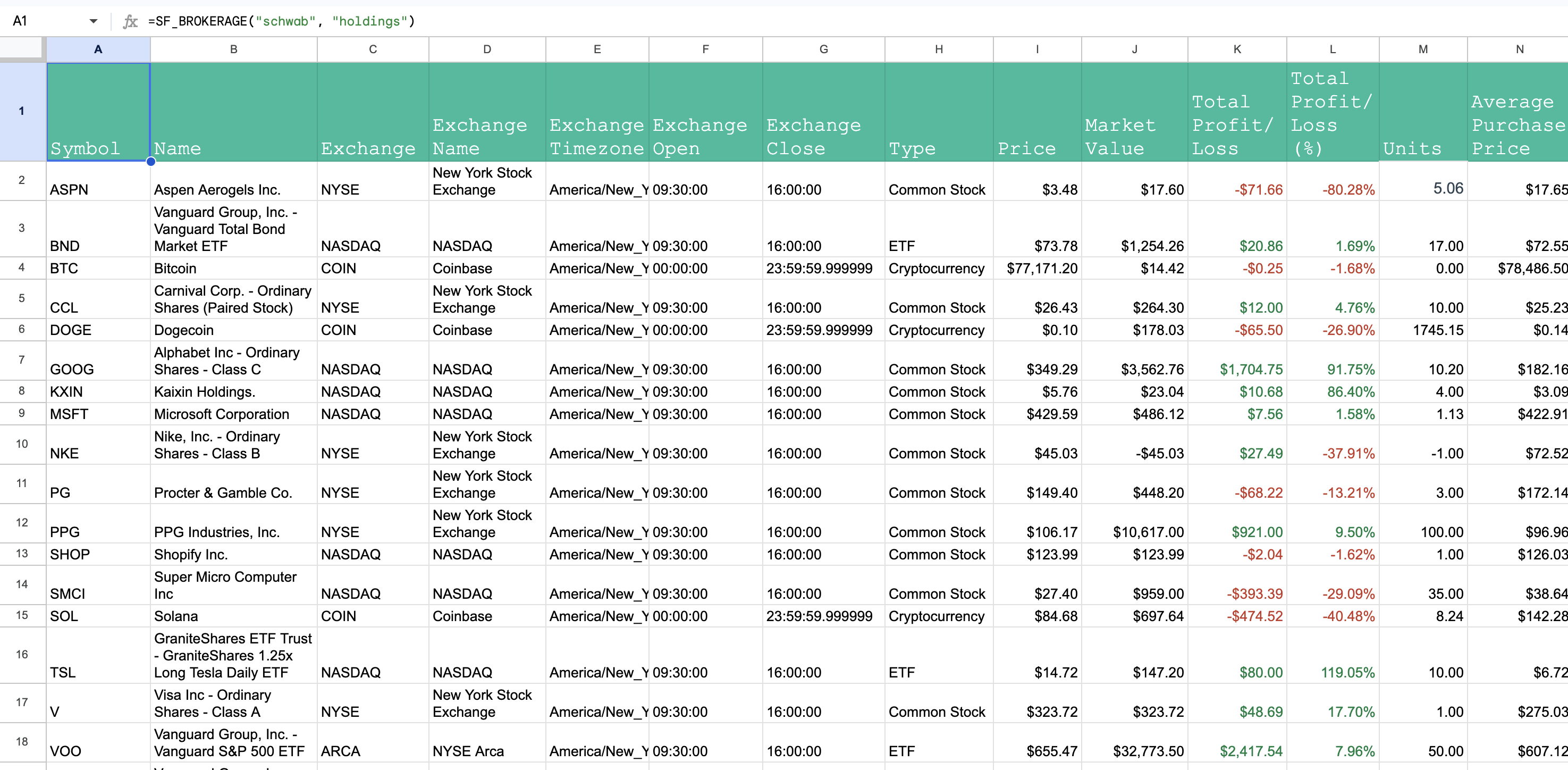Click BND type cell showing ETF

tap(939, 229)
